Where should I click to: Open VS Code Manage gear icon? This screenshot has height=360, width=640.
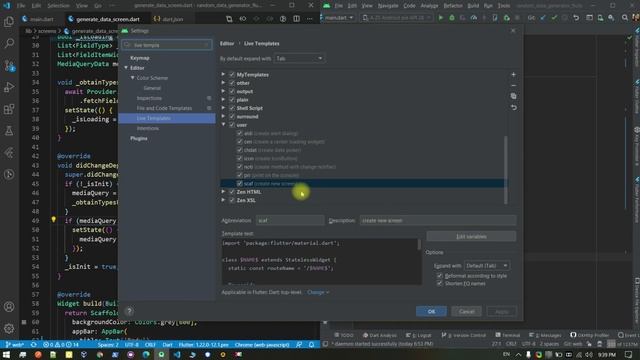click(9, 328)
